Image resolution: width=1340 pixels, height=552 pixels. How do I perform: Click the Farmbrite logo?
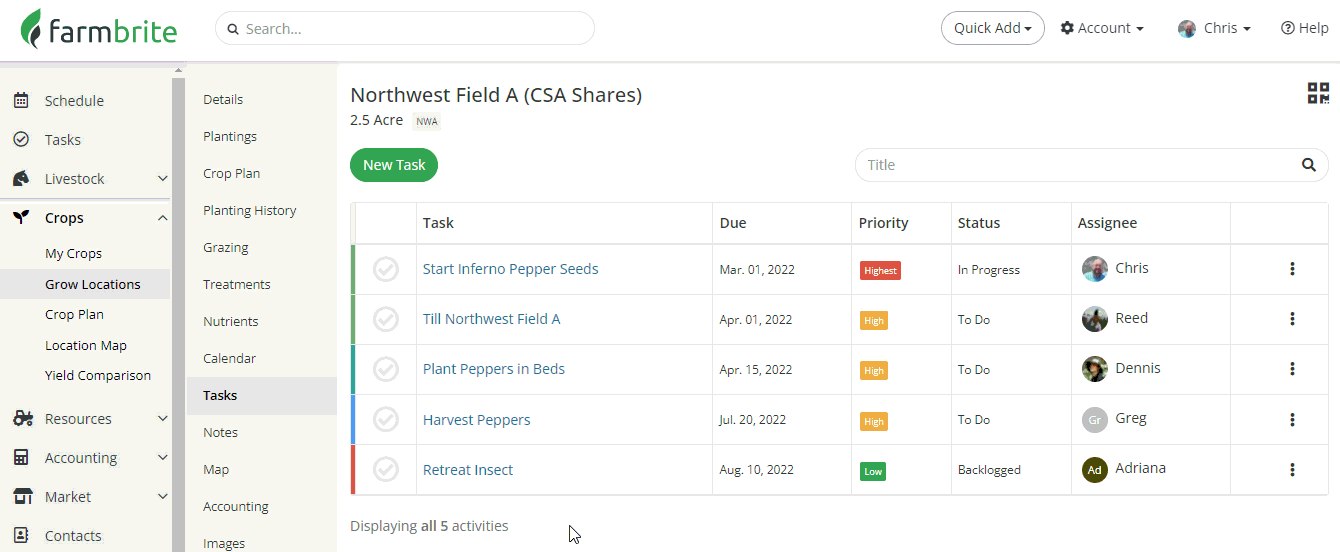[x=99, y=29]
